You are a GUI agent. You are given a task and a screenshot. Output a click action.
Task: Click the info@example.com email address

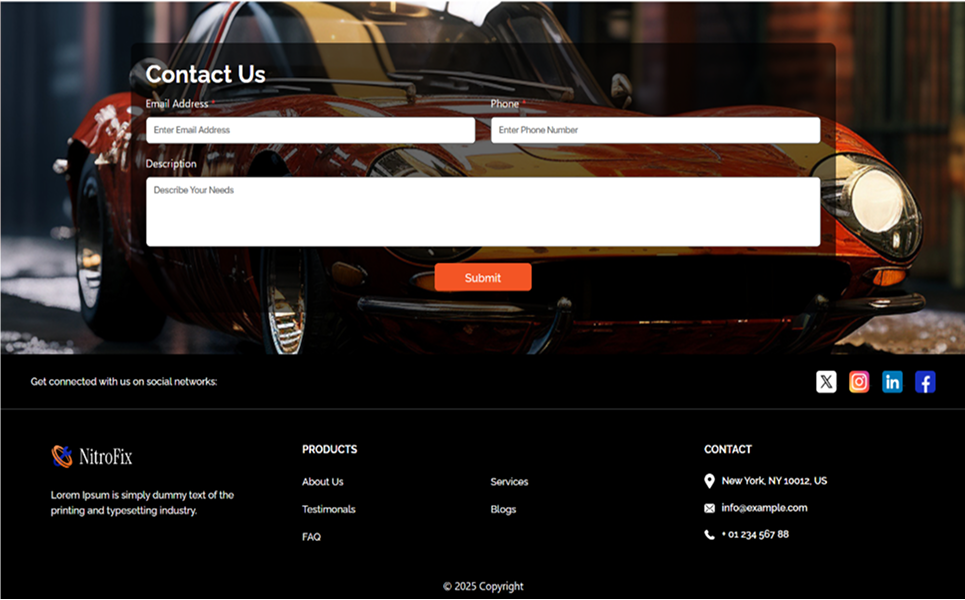coord(764,508)
